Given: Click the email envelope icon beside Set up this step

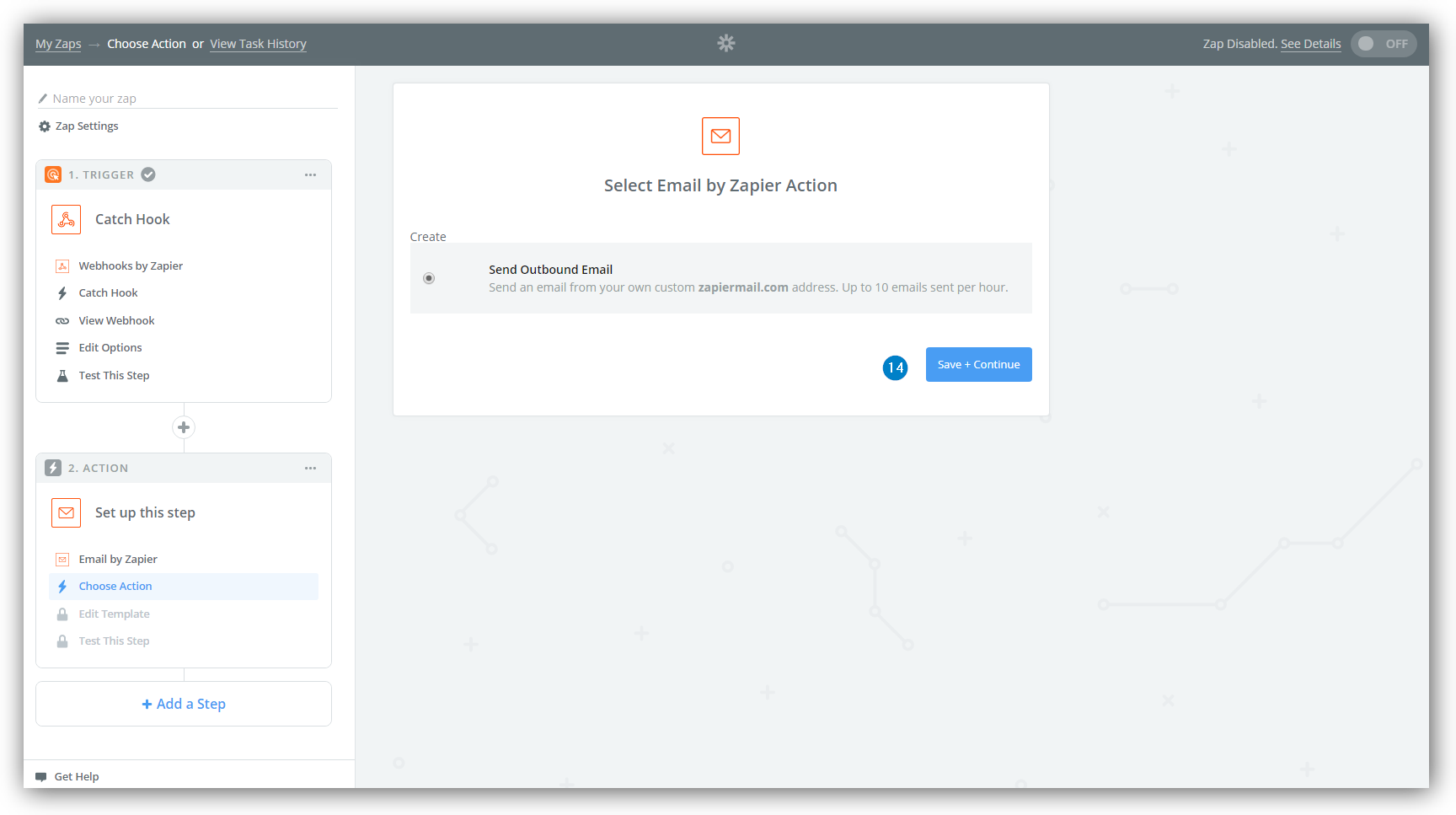Looking at the screenshot, I should pyautogui.click(x=66, y=512).
